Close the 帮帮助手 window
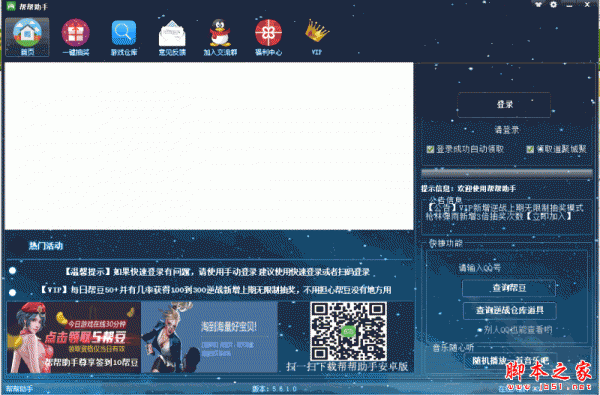This screenshot has width=600, height=395. point(587,5)
